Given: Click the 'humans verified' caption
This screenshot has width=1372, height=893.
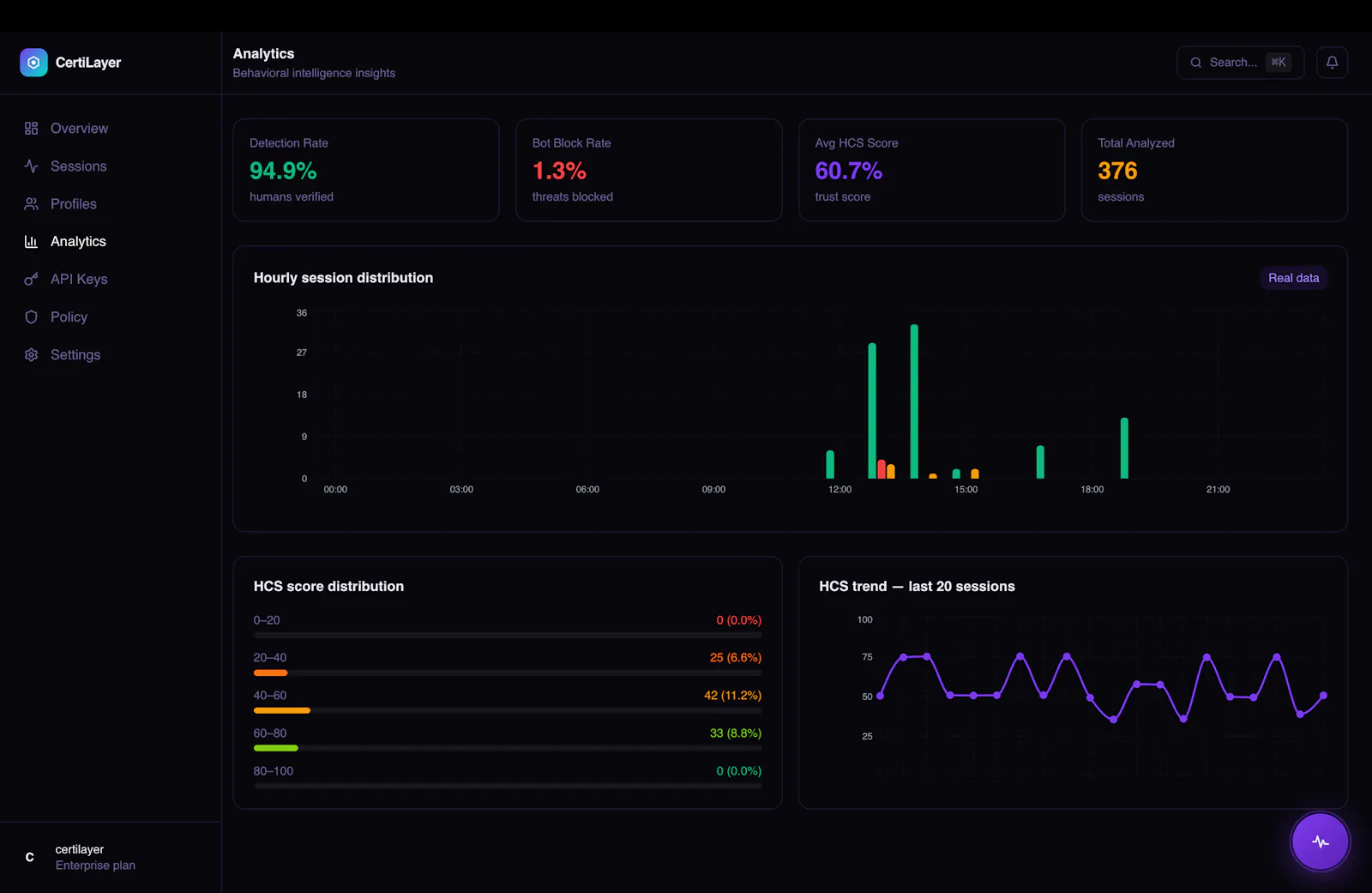Looking at the screenshot, I should [292, 196].
